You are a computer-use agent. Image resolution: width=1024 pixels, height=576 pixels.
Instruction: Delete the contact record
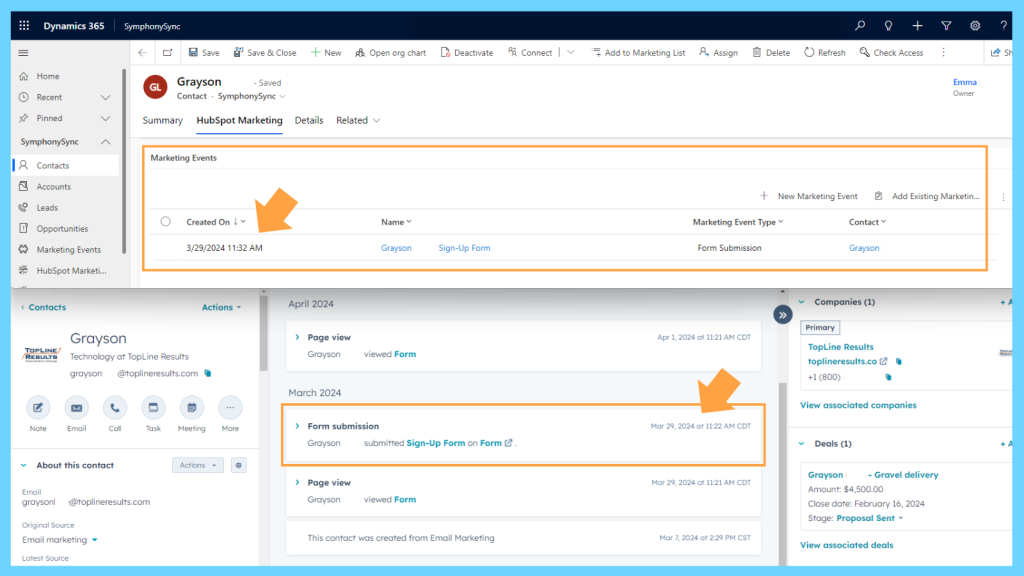771,52
